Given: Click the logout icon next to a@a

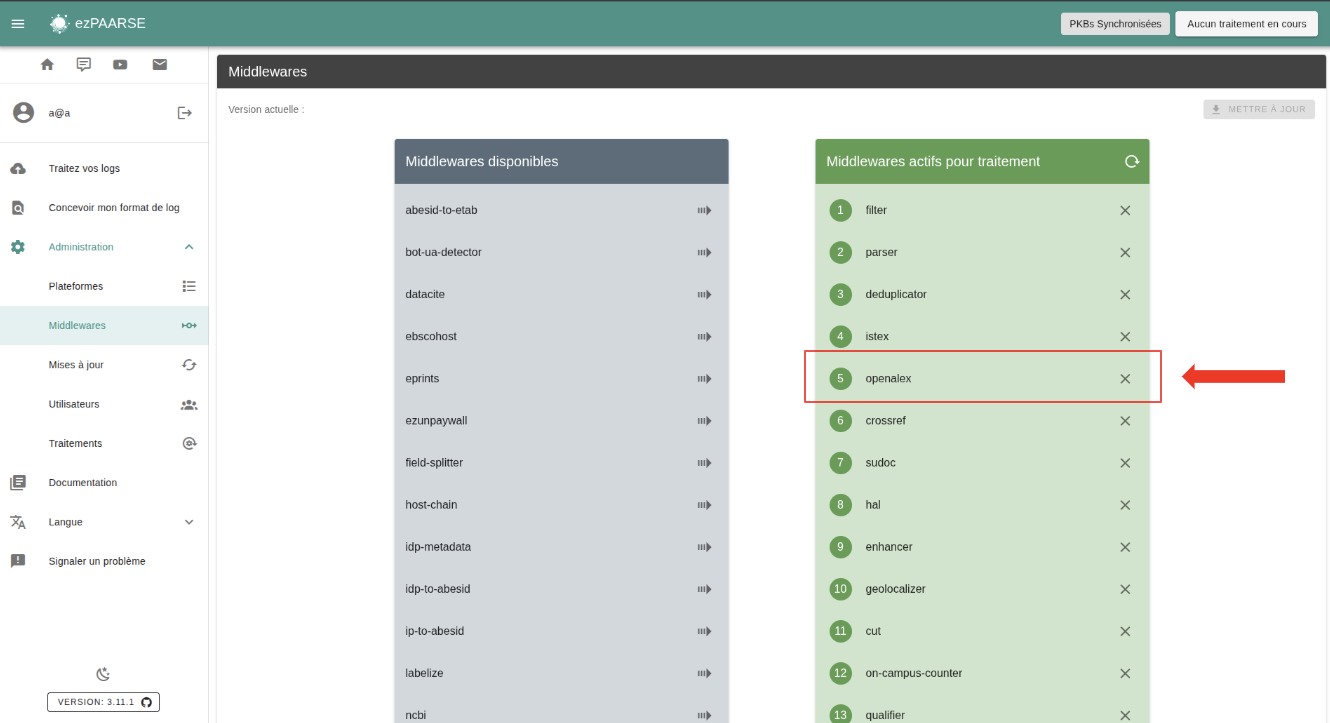Looking at the screenshot, I should [x=184, y=113].
